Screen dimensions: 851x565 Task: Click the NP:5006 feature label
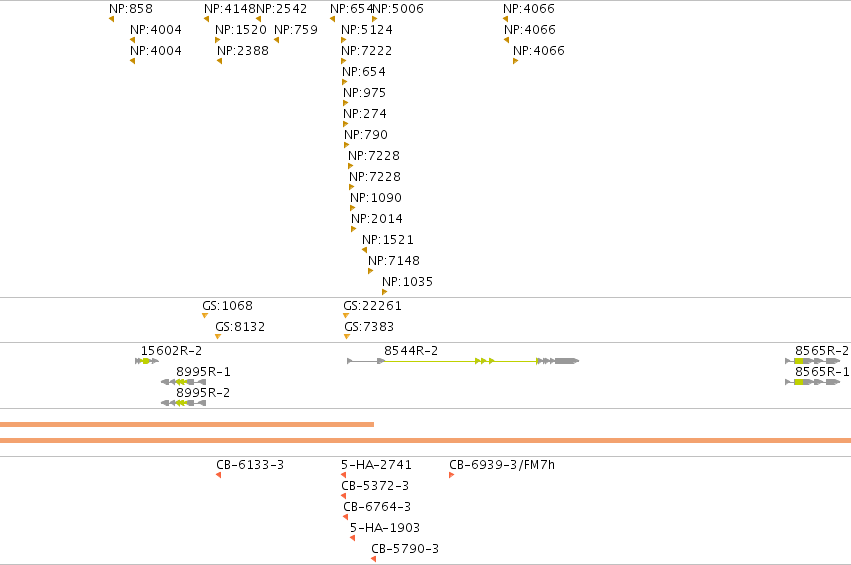(x=398, y=9)
